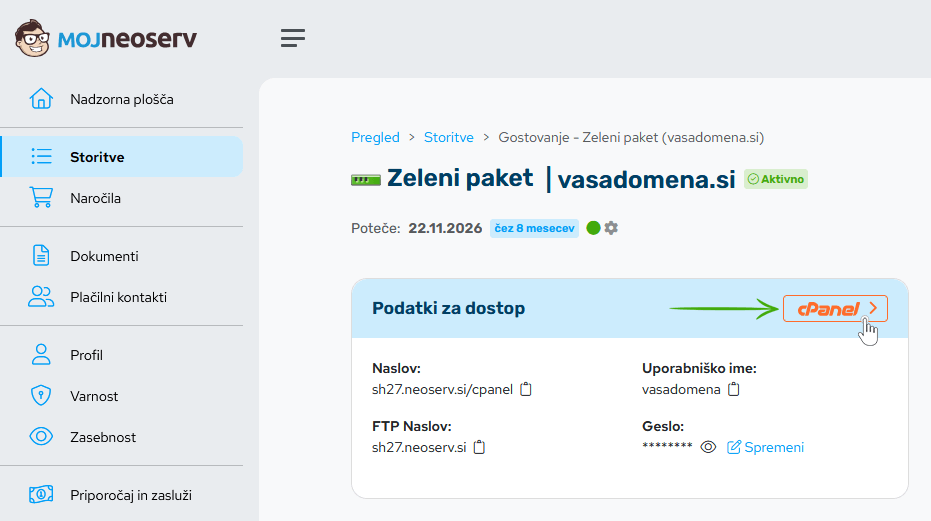Click the people icon beside Plačilni kontakti

(x=41, y=296)
